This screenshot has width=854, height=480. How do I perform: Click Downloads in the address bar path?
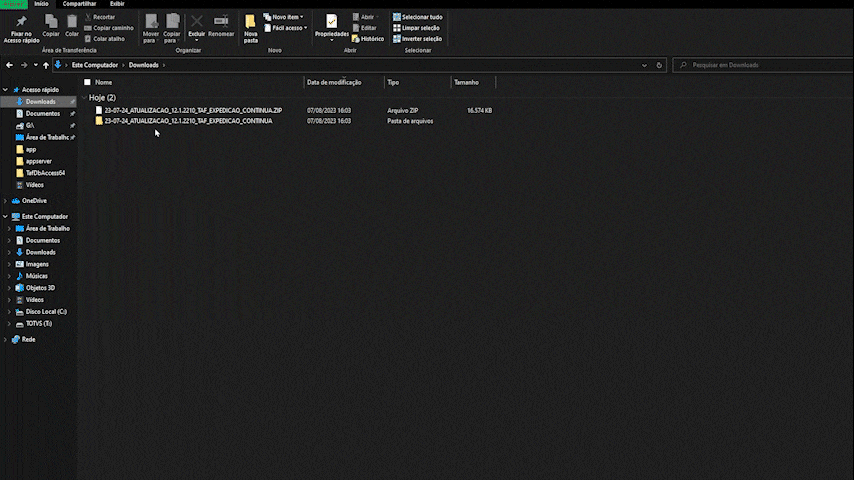[x=144, y=65]
